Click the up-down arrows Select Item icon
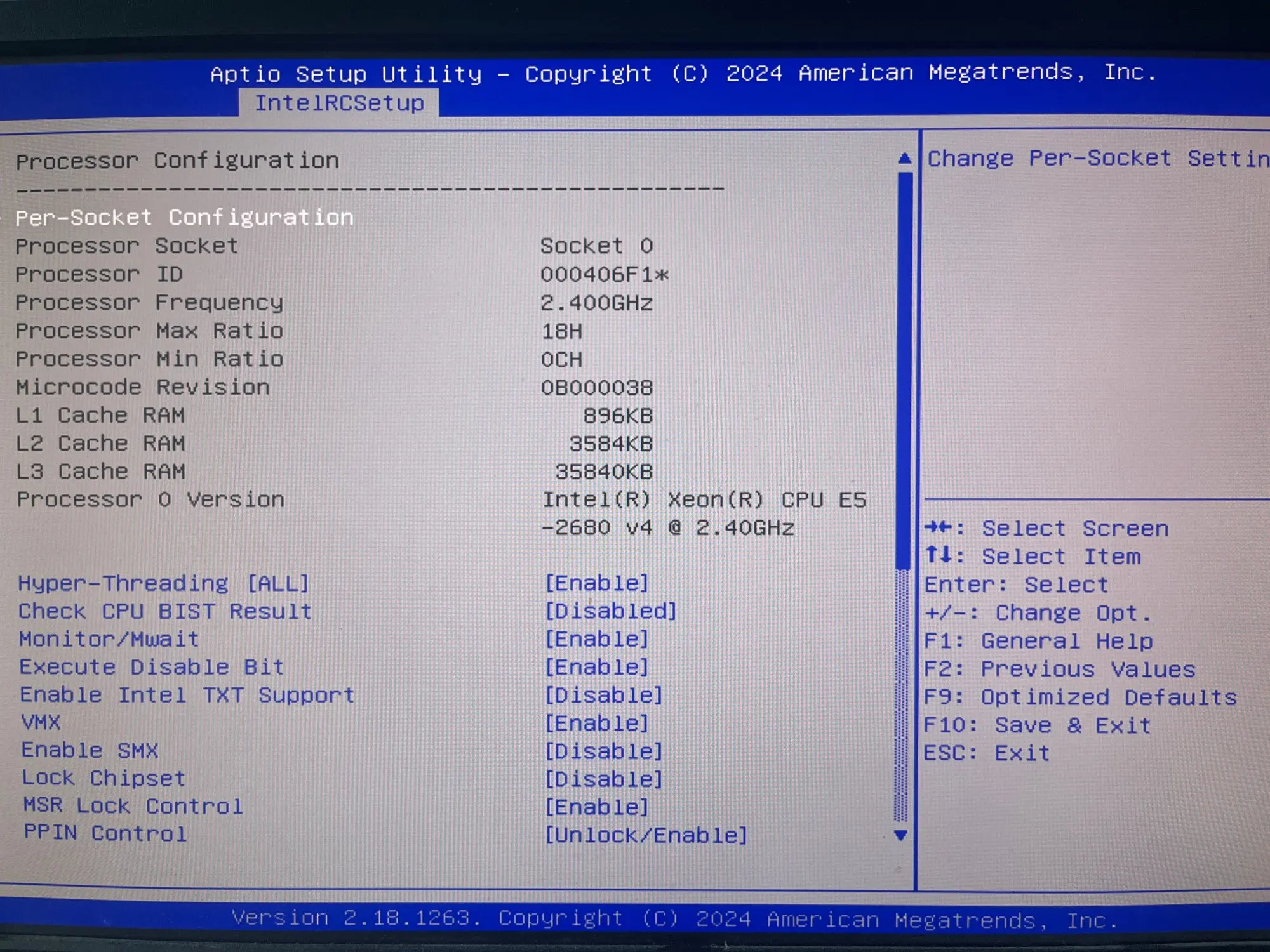 (x=938, y=555)
